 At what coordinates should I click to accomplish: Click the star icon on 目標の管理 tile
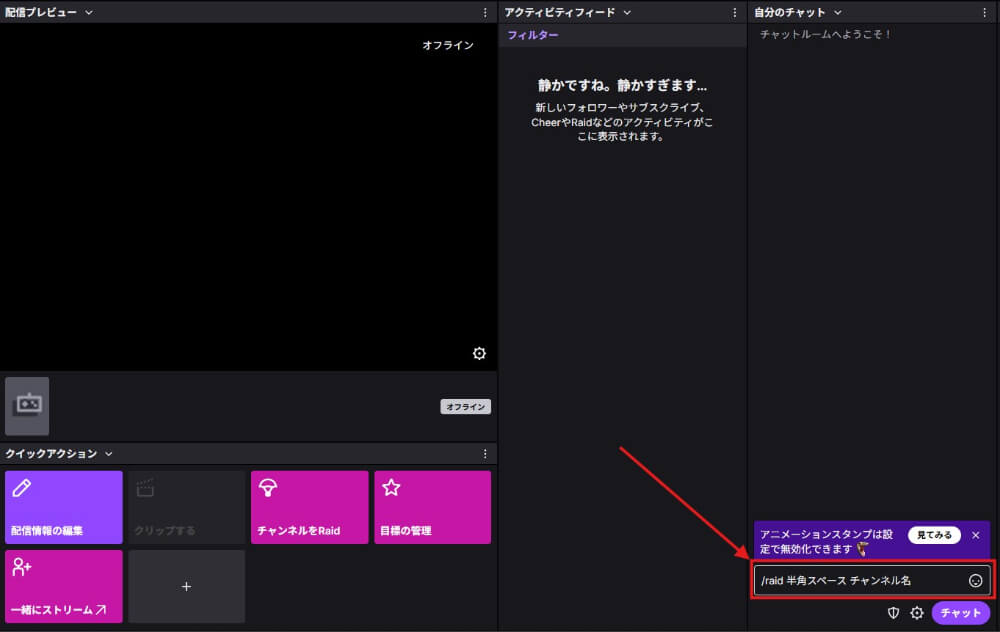[x=392, y=487]
